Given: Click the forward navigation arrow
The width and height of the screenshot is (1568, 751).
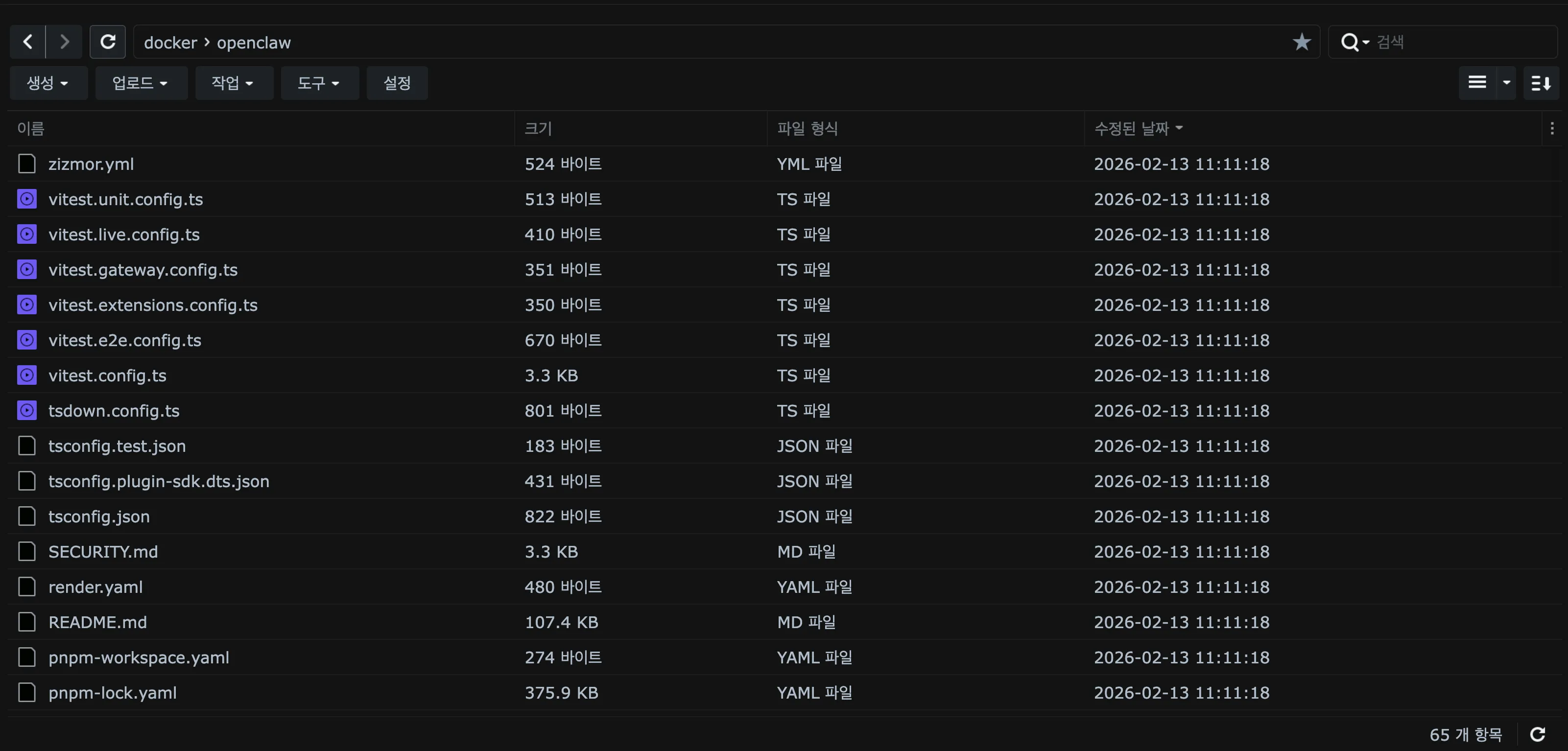Looking at the screenshot, I should [64, 42].
